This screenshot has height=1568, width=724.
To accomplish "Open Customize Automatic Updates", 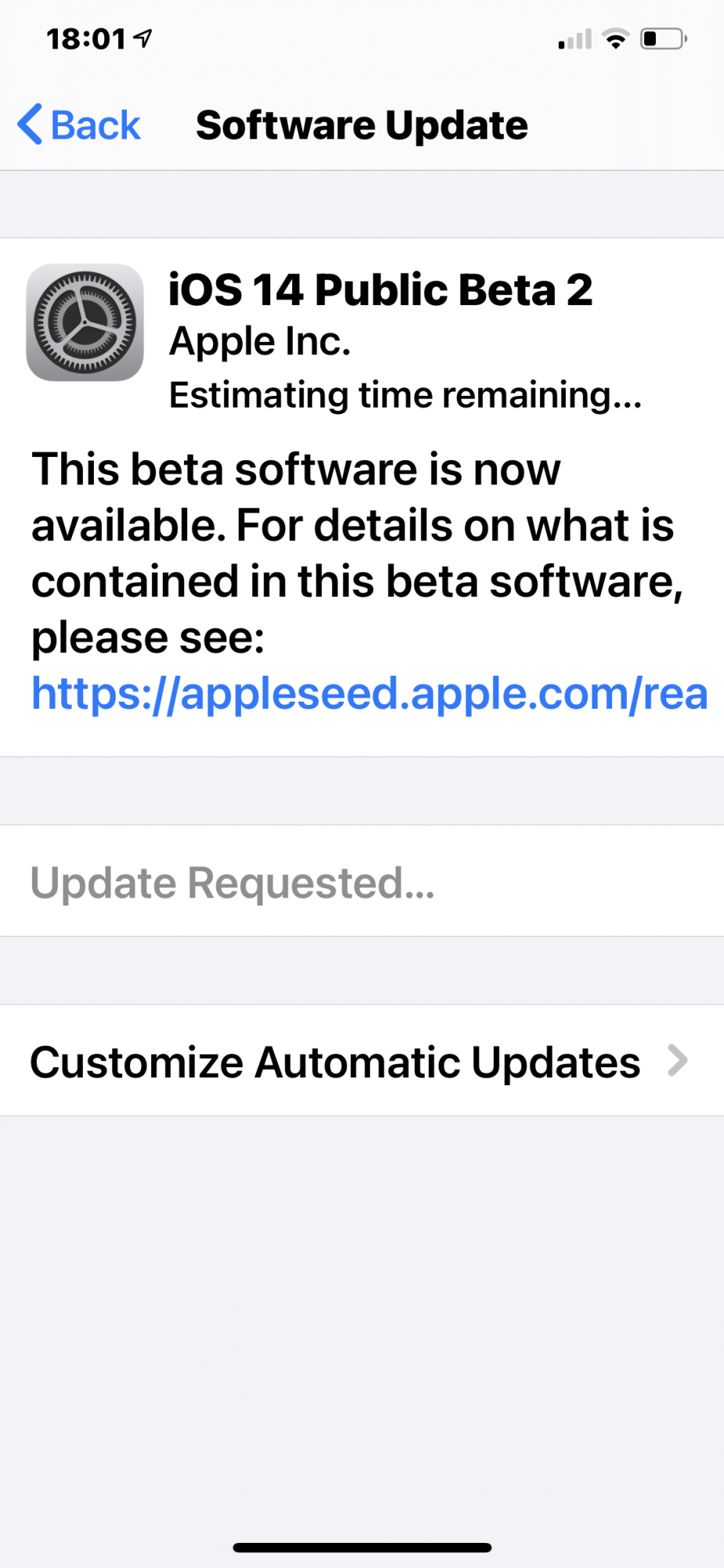I will pyautogui.click(x=362, y=1062).
